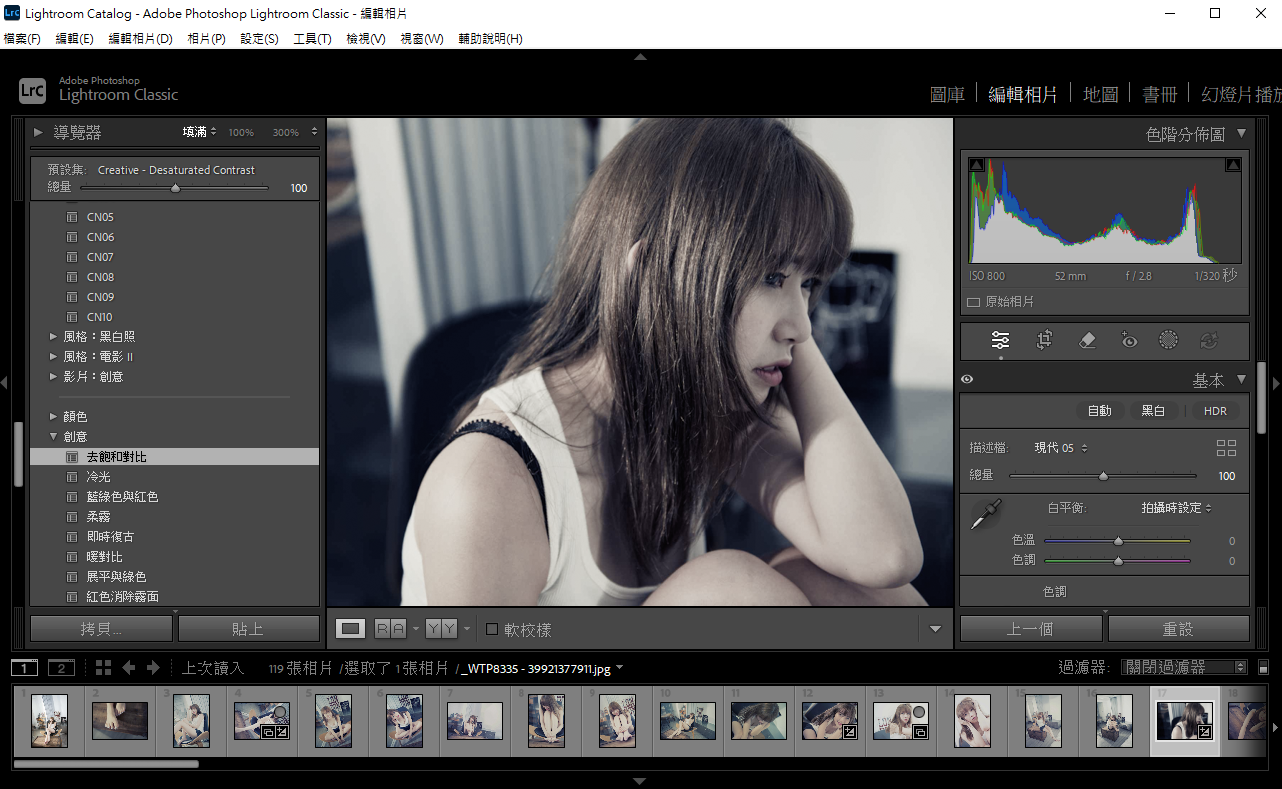Open the Red Eye correction tool
Image resolution: width=1282 pixels, height=789 pixels.
pyautogui.click(x=1129, y=340)
